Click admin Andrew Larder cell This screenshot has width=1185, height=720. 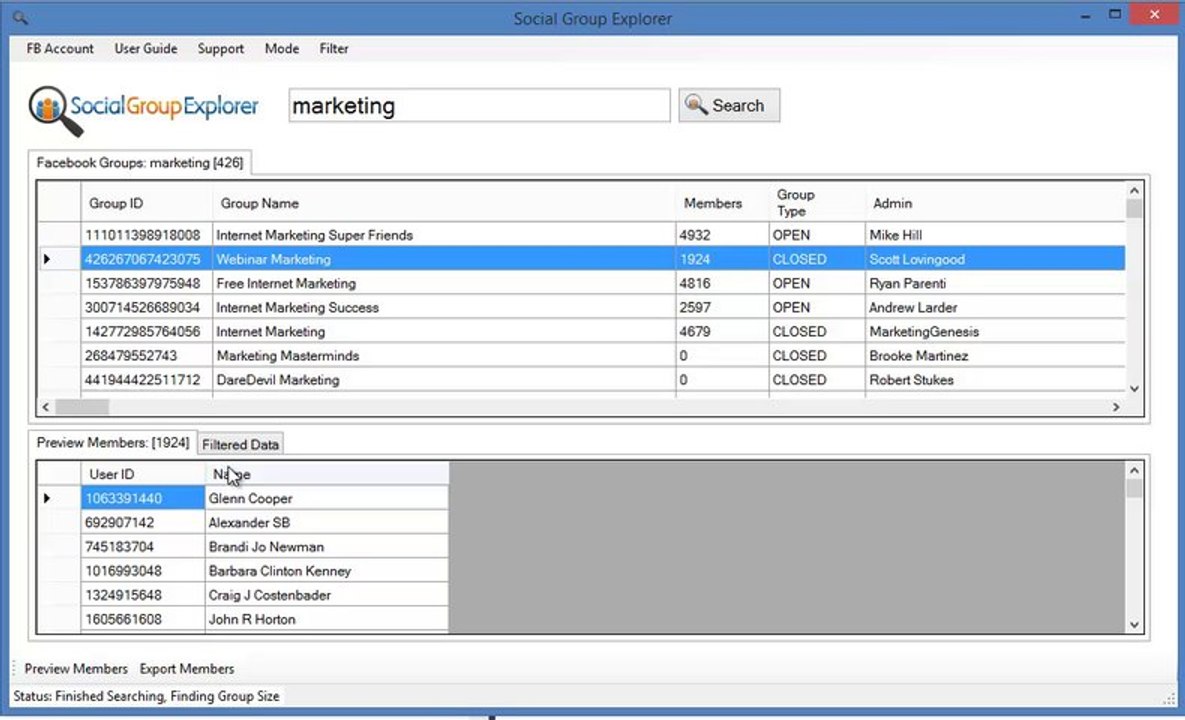[x=995, y=307]
